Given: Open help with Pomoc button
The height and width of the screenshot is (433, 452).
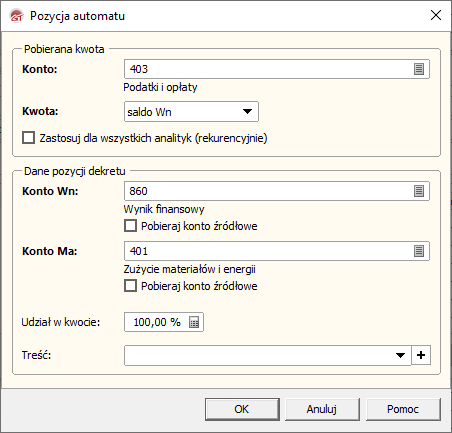Looking at the screenshot, I should [x=403, y=409].
